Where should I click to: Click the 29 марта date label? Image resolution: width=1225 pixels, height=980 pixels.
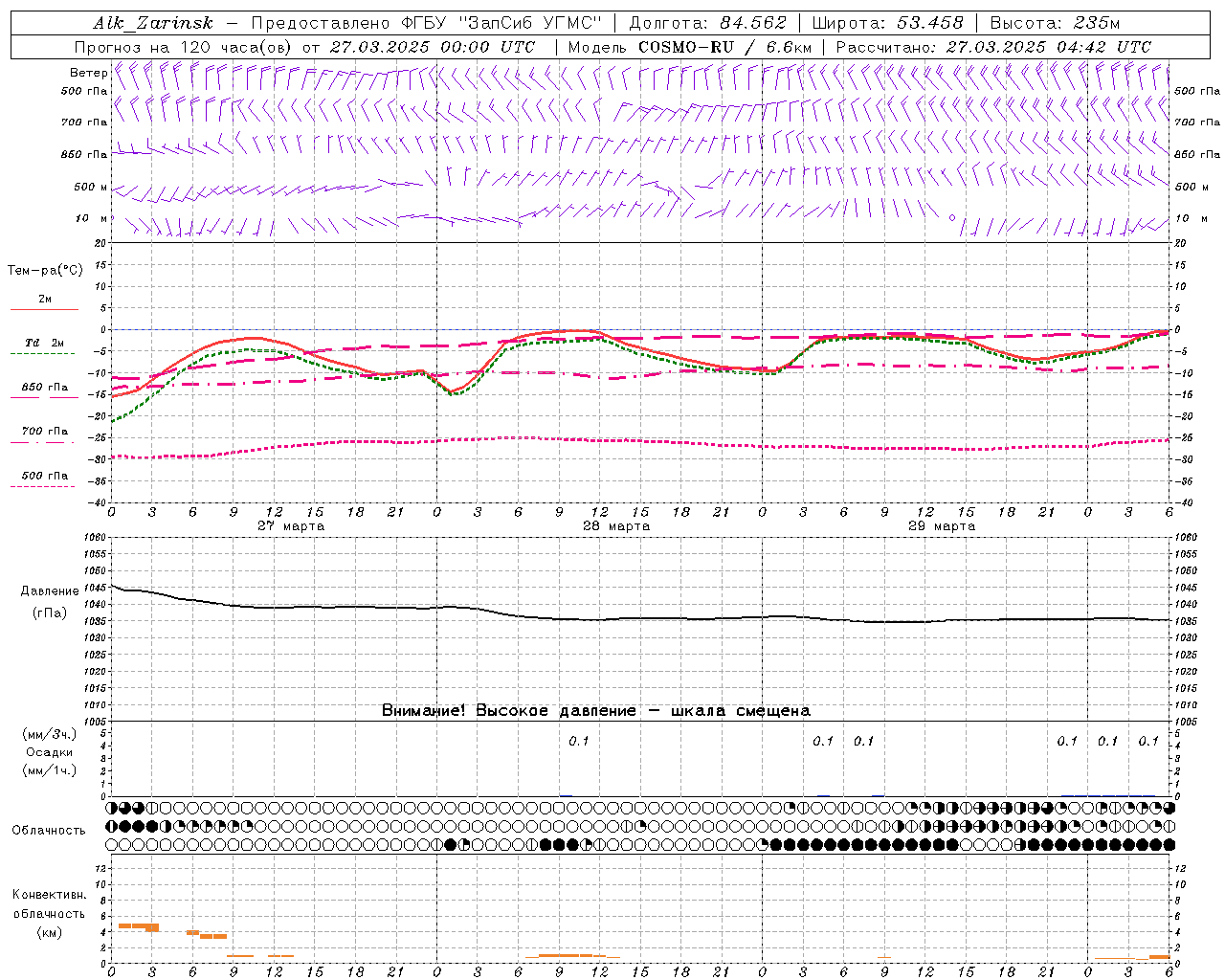click(x=942, y=526)
